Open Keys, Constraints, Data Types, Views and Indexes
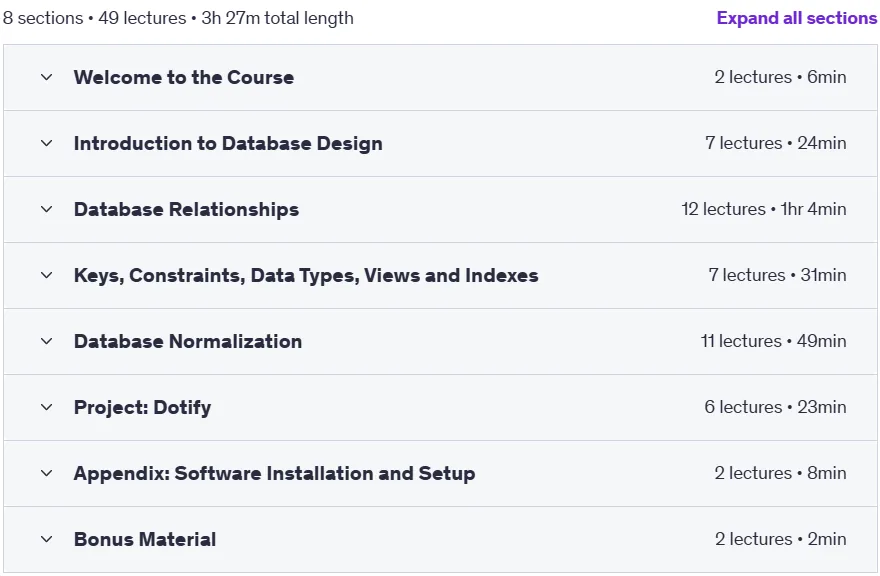880x576 pixels. tap(306, 276)
